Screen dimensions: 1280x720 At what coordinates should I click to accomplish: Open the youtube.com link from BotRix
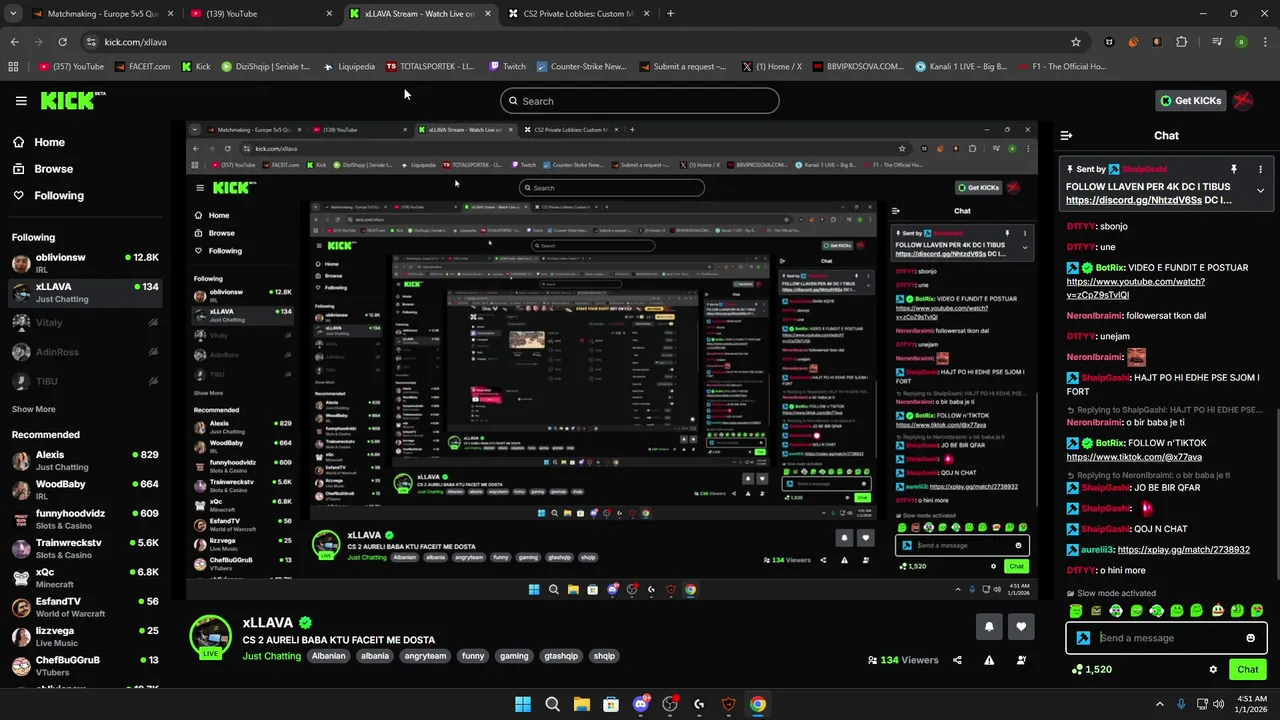1135,288
